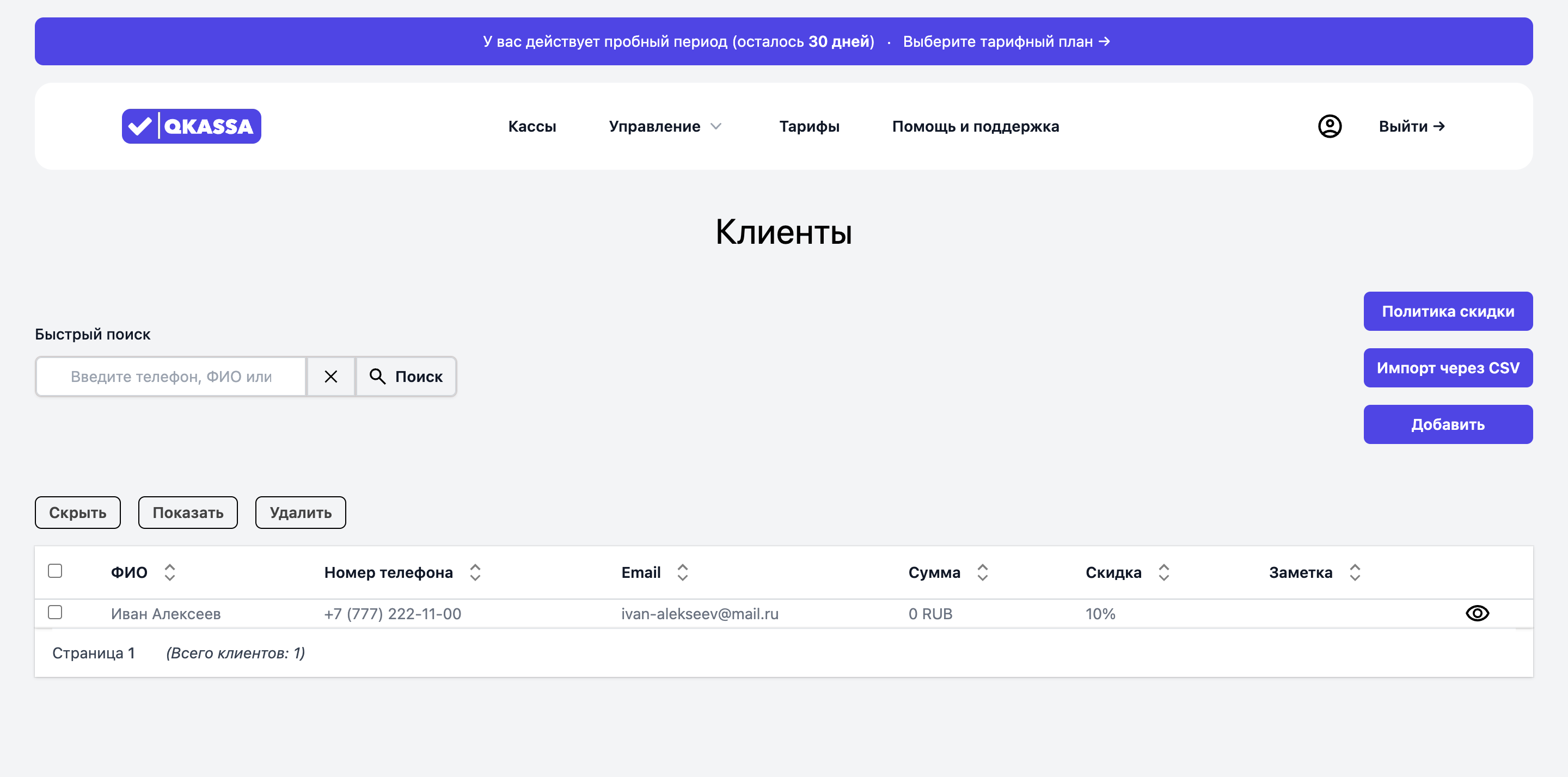1568x777 pixels.
Task: Sort by Заметка column arrows
Action: [x=1355, y=572]
